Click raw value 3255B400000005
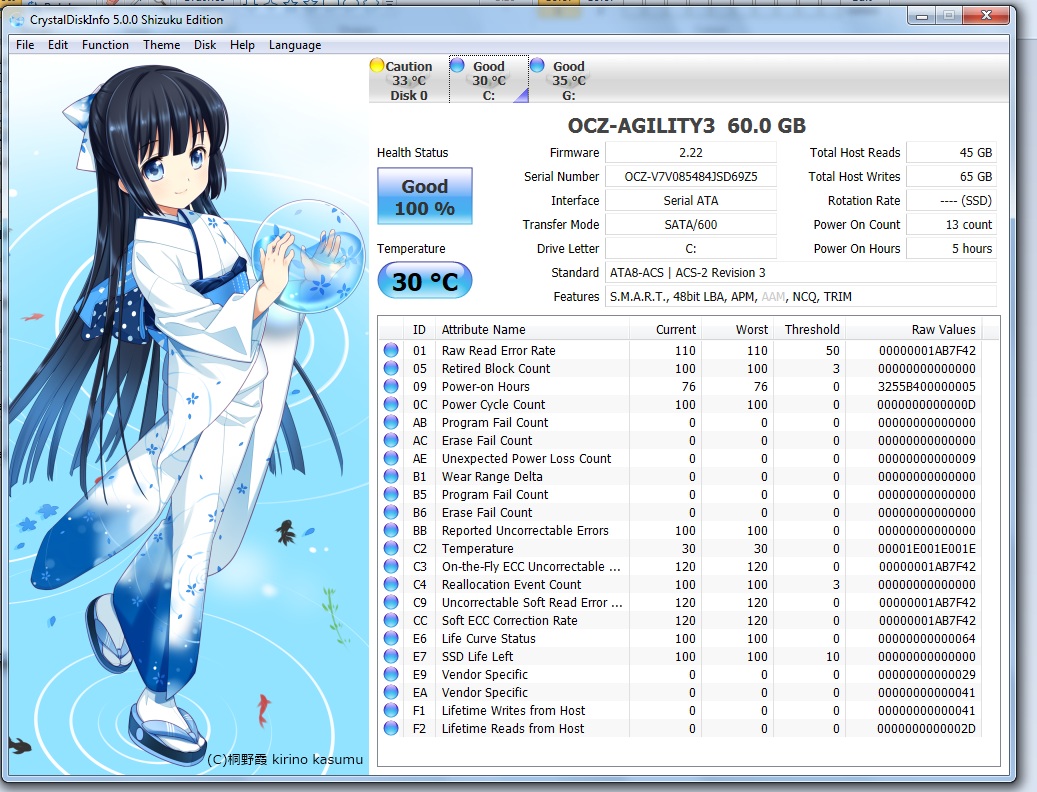This screenshot has height=792, width=1037. pos(927,386)
